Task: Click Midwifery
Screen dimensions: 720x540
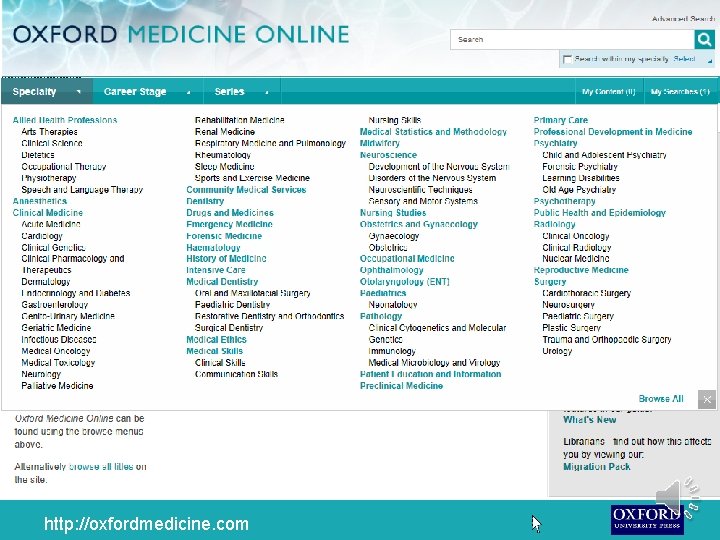Action: pos(380,143)
